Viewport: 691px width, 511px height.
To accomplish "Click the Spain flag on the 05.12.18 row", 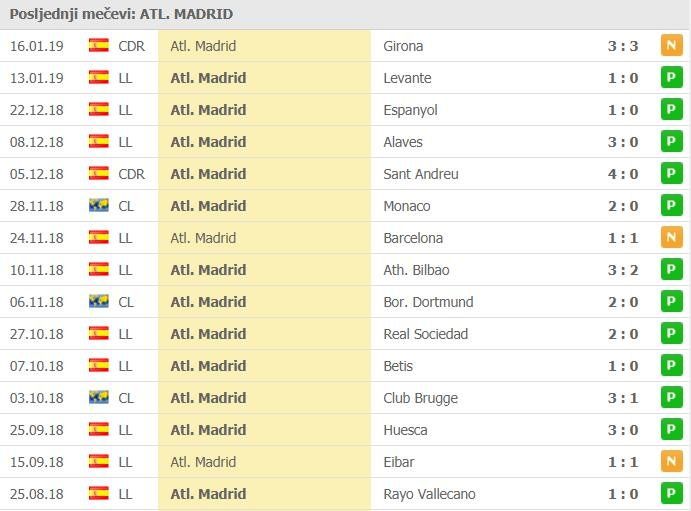I will pos(98,174).
